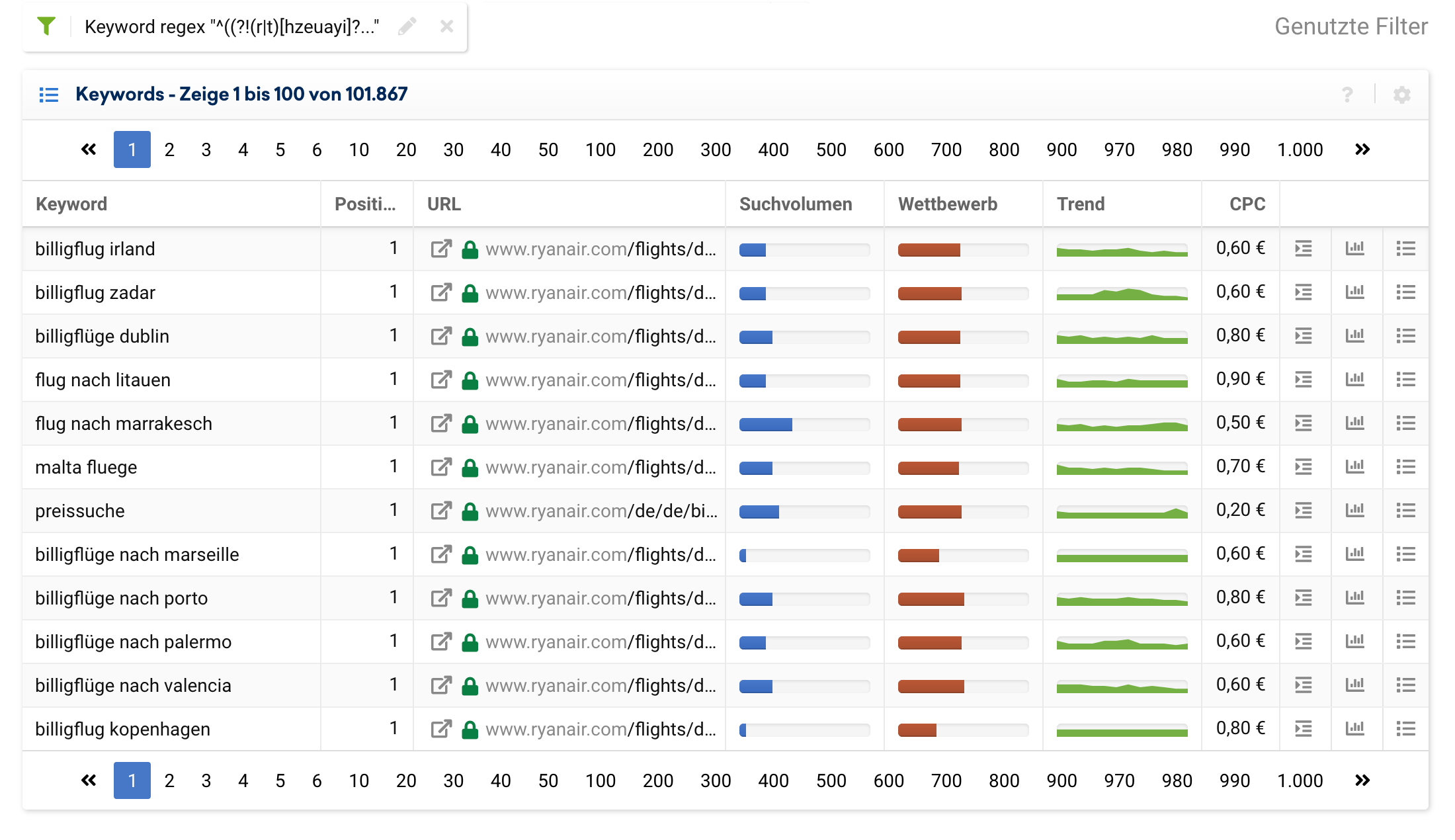
Task: Sort table by CPC column header
Action: click(x=1247, y=204)
